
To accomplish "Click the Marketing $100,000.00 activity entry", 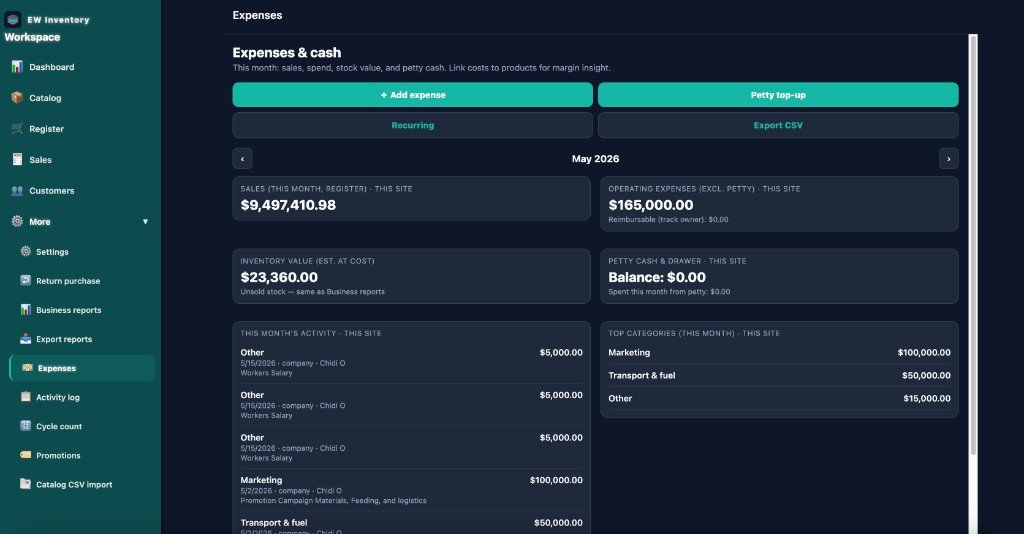I will 411,490.
